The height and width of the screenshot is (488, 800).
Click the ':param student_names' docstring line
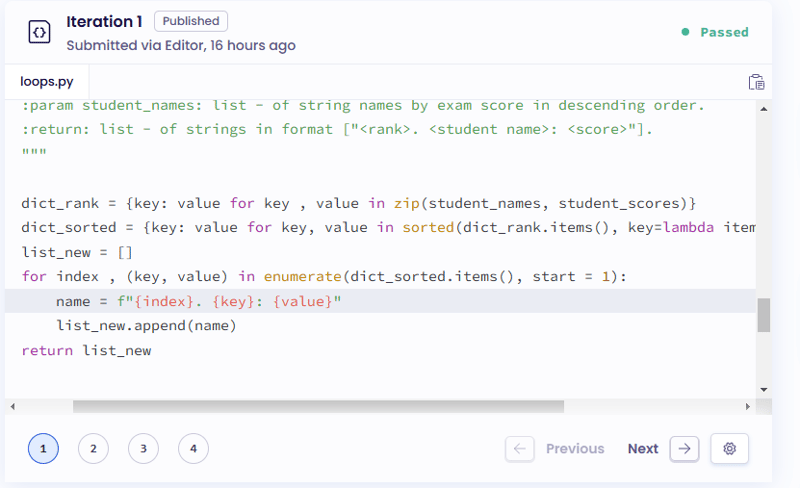[x=363, y=106]
